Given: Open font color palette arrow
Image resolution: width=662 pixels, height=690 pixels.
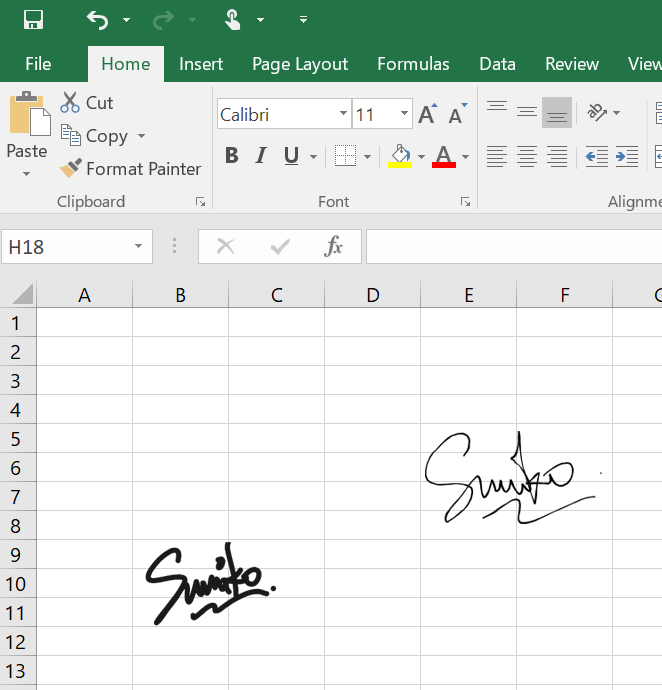Looking at the screenshot, I should tap(466, 157).
